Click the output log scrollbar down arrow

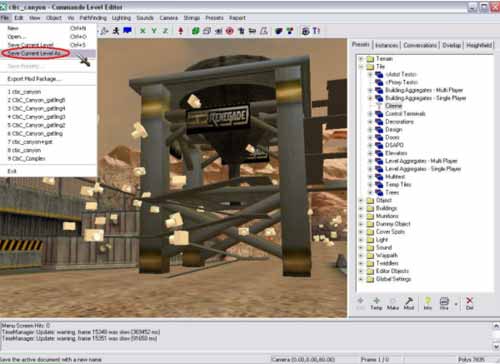coord(496,347)
